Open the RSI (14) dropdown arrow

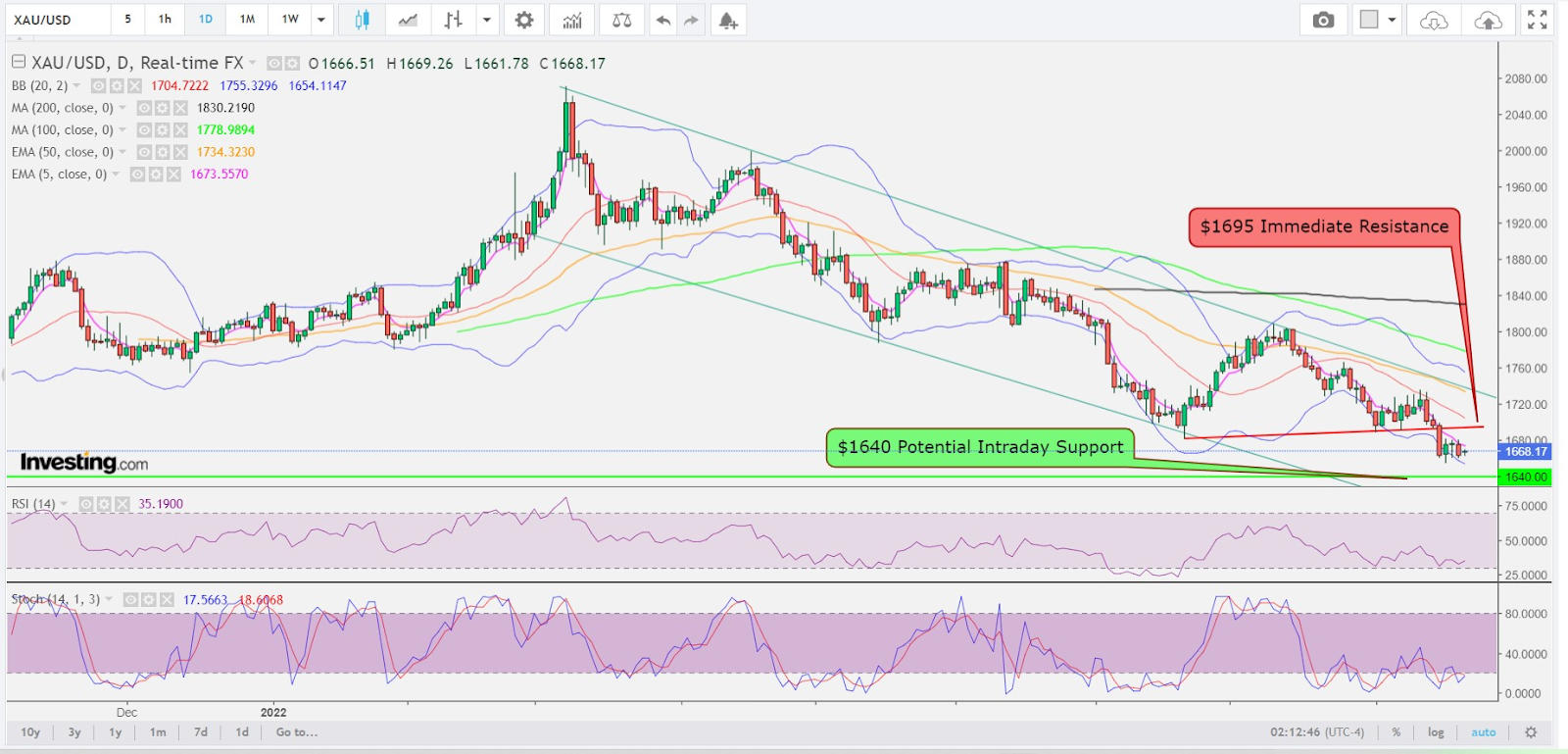65,504
